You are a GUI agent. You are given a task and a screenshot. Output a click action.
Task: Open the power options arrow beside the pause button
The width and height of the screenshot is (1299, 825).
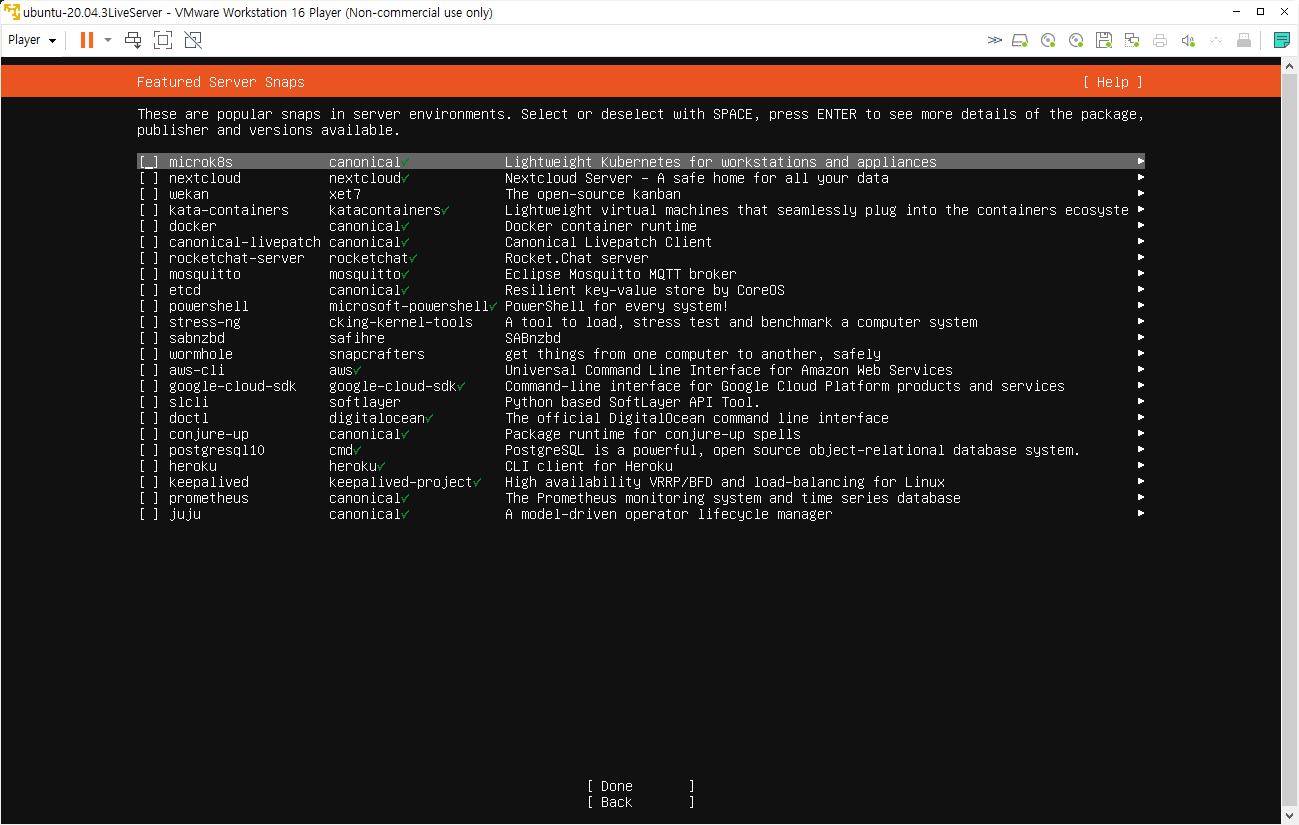[x=108, y=40]
